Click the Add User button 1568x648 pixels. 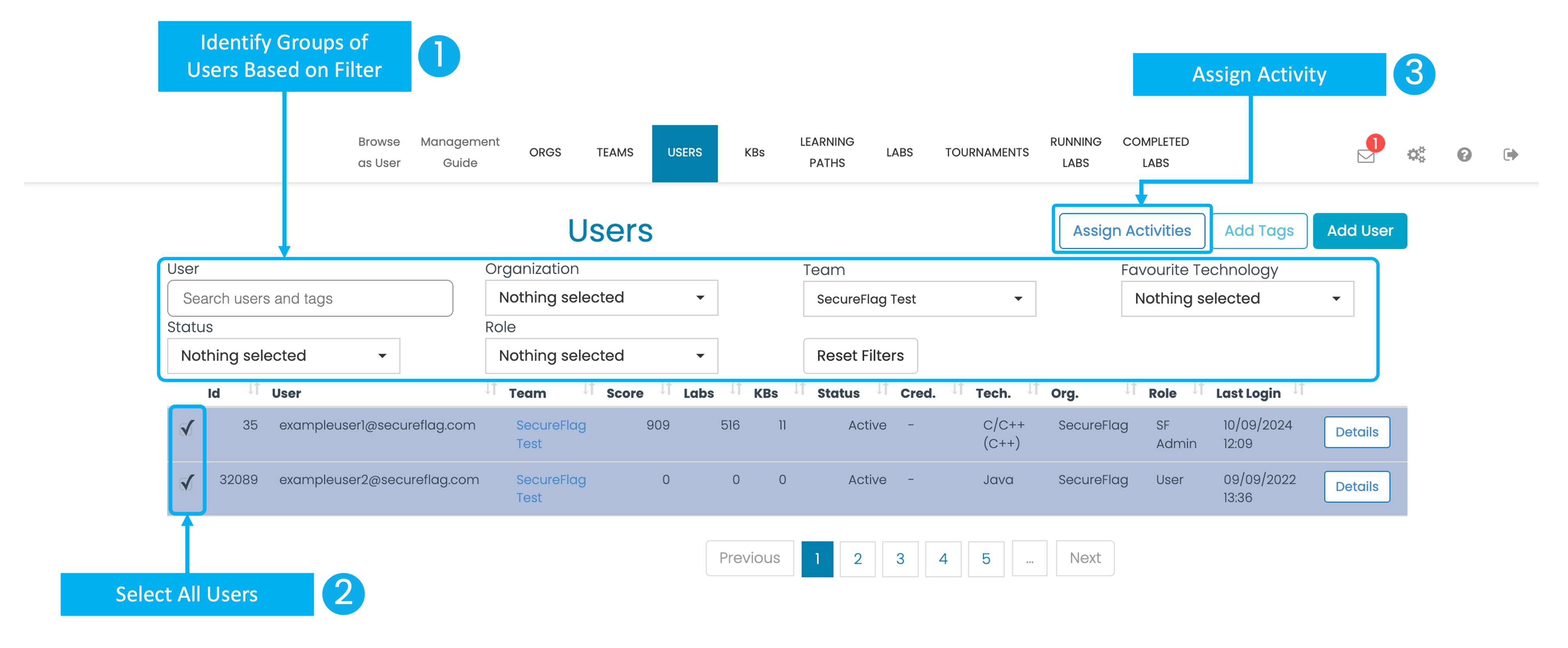[1360, 231]
